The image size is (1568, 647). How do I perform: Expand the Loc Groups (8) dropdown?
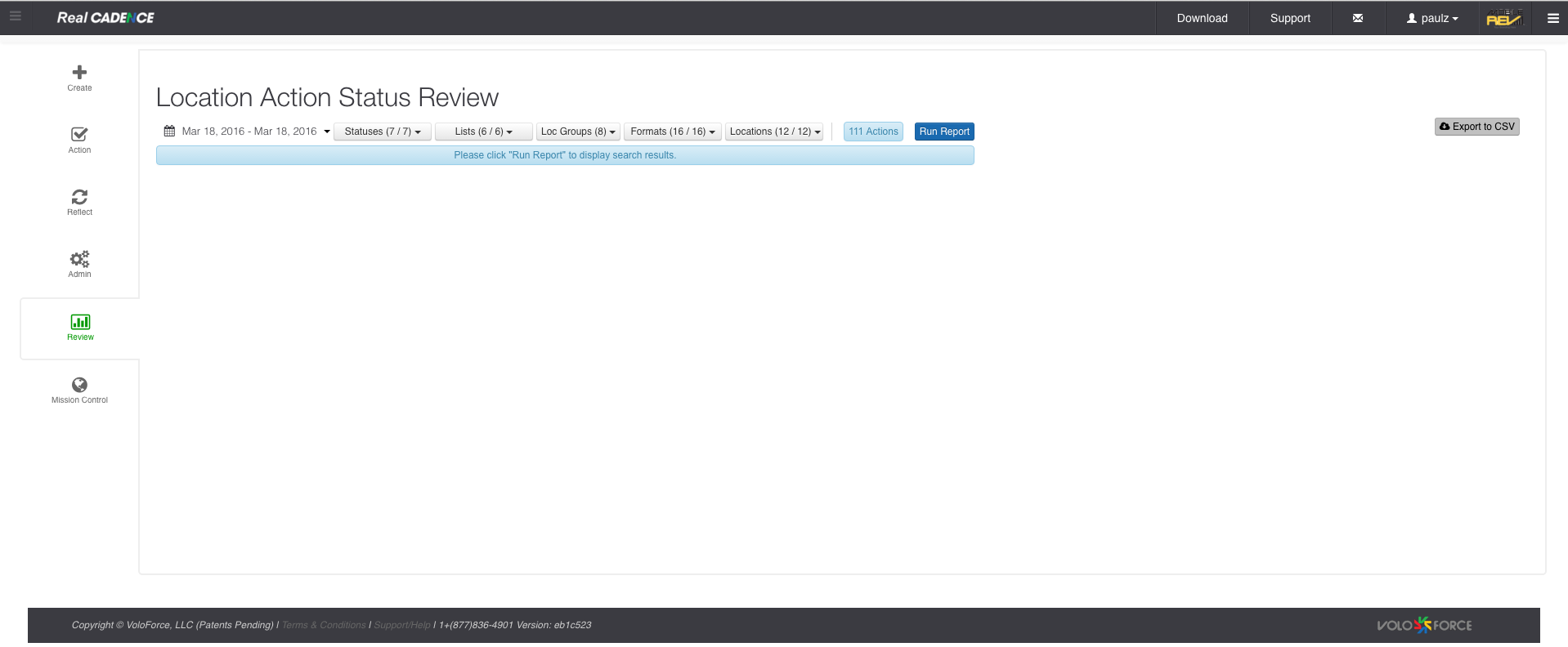tap(578, 132)
